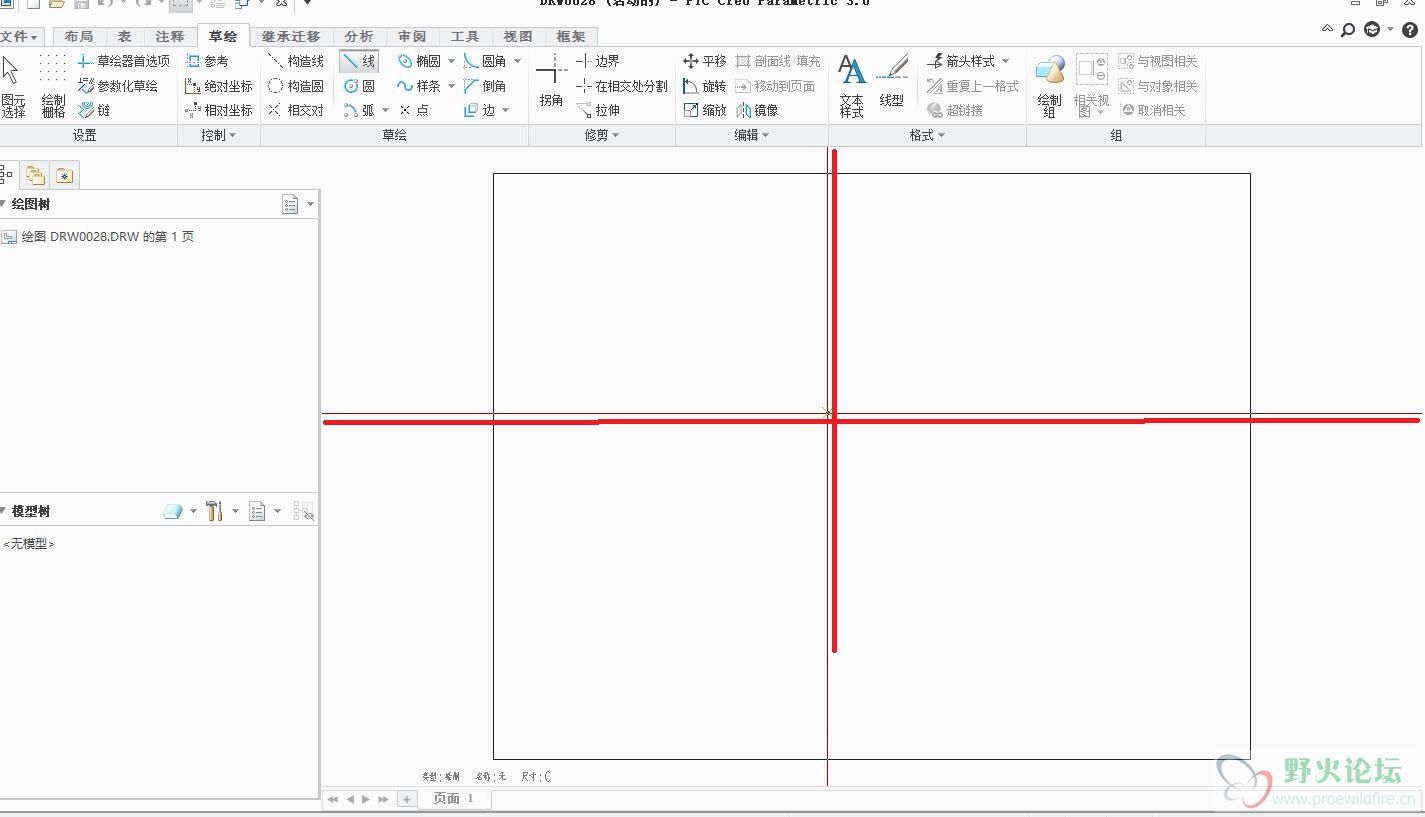Screen dimensions: 1425x817
Task: Switch to the 注释 annotate tab
Action: (x=170, y=36)
